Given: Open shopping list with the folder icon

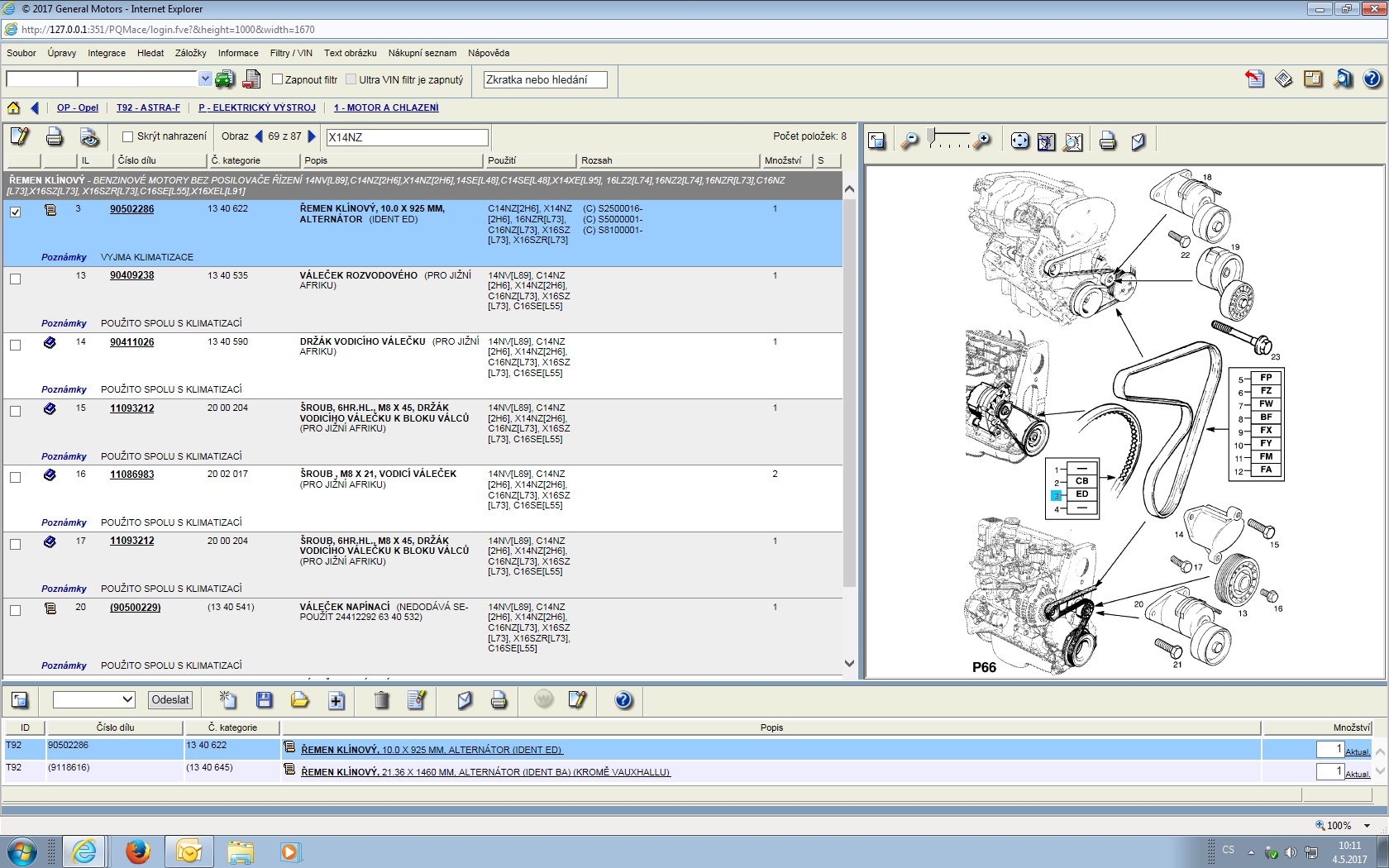Looking at the screenshot, I should pos(299,700).
